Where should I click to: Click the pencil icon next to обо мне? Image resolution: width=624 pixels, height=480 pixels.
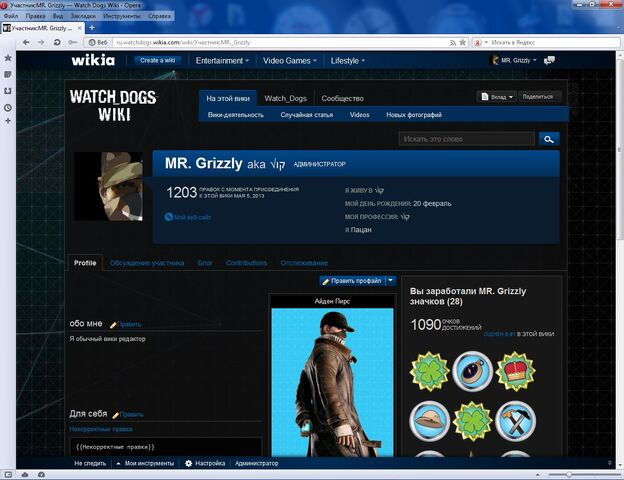(x=113, y=325)
